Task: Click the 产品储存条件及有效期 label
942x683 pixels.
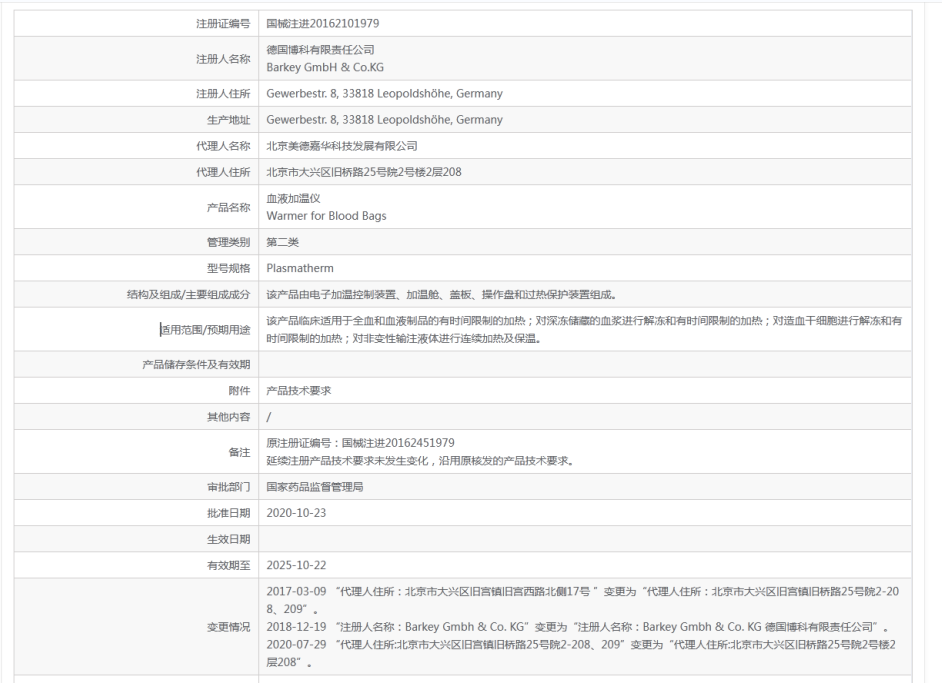Action: tap(196, 365)
